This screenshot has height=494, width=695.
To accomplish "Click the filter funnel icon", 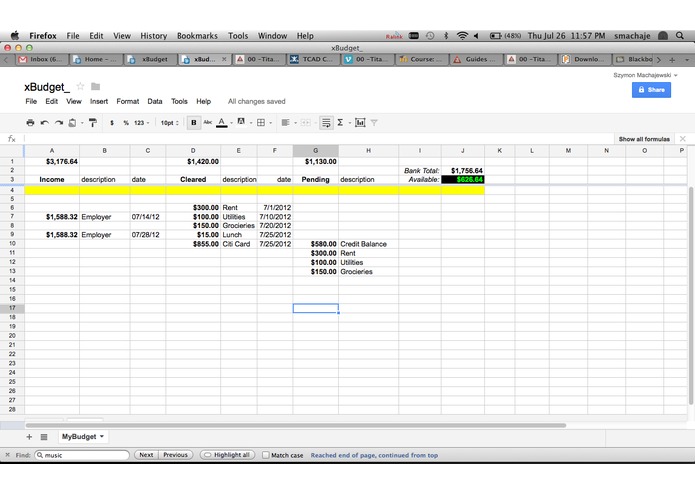I will tap(374, 123).
